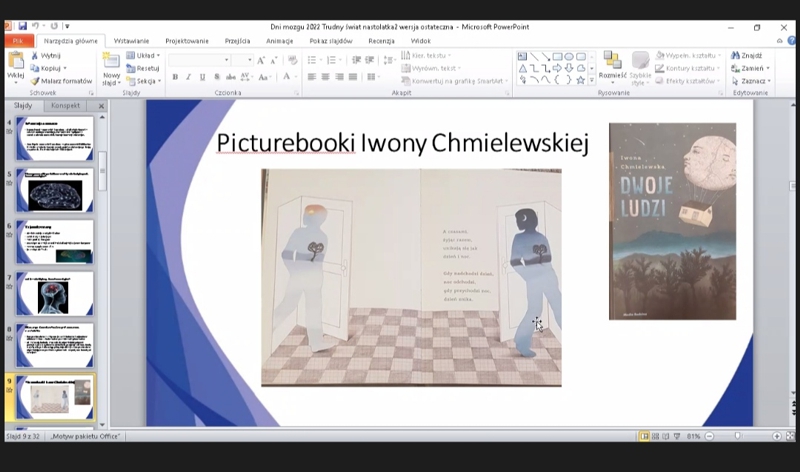Open Czcionka dialog launcher
Screen dimensions: 800x472
pos(296,93)
